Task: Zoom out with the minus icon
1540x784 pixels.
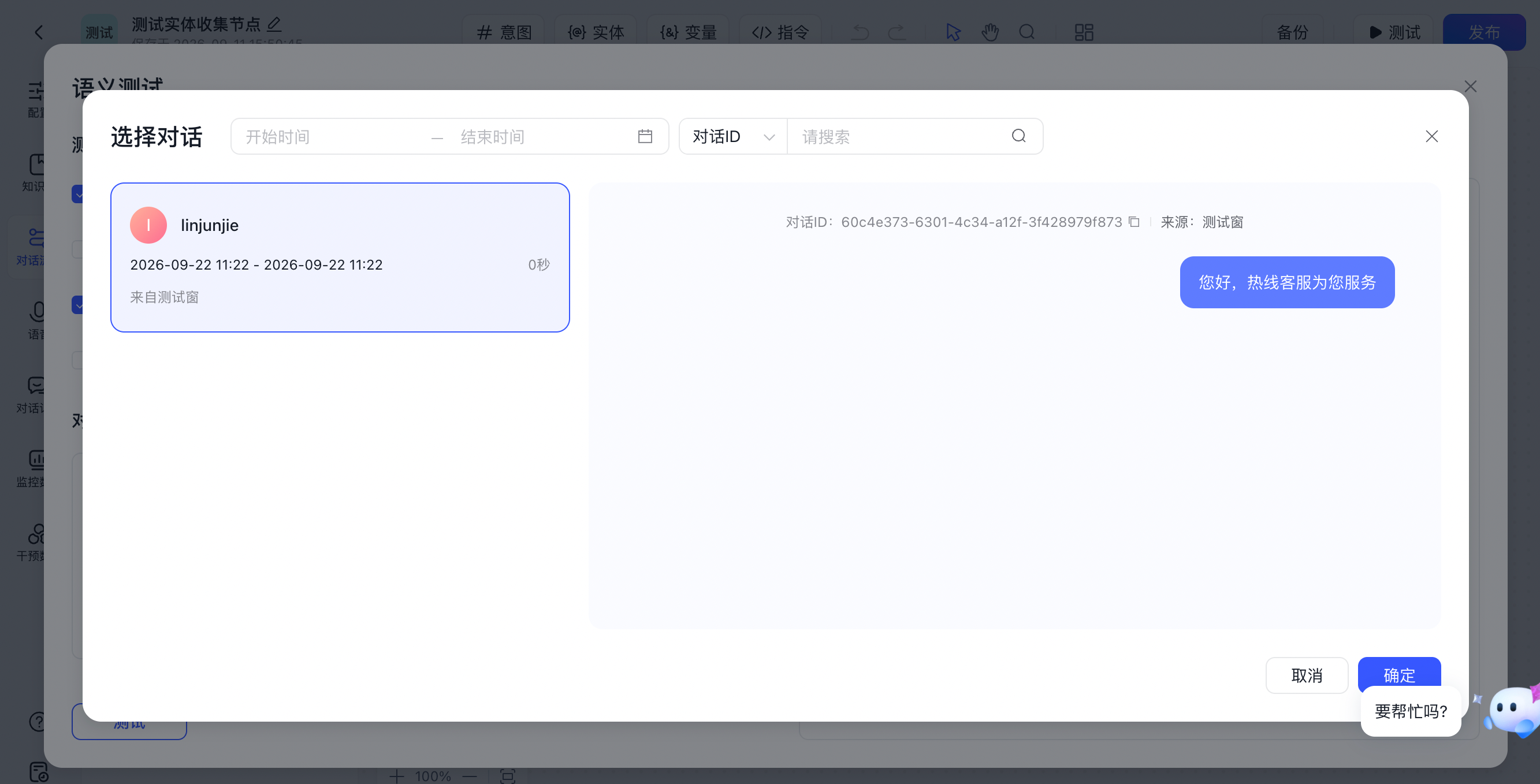Action: click(470, 776)
